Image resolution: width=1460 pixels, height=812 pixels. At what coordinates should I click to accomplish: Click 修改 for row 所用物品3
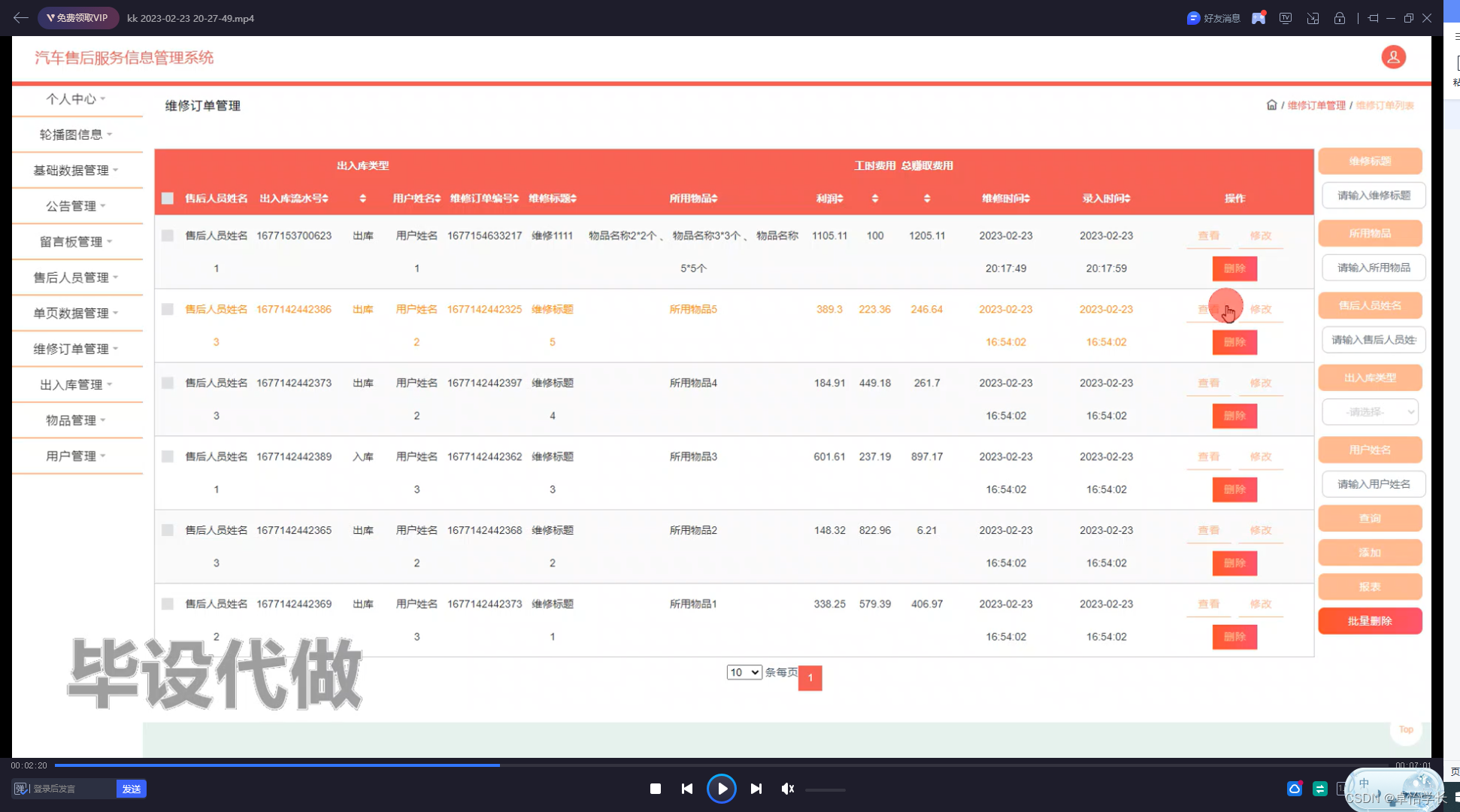click(1261, 456)
